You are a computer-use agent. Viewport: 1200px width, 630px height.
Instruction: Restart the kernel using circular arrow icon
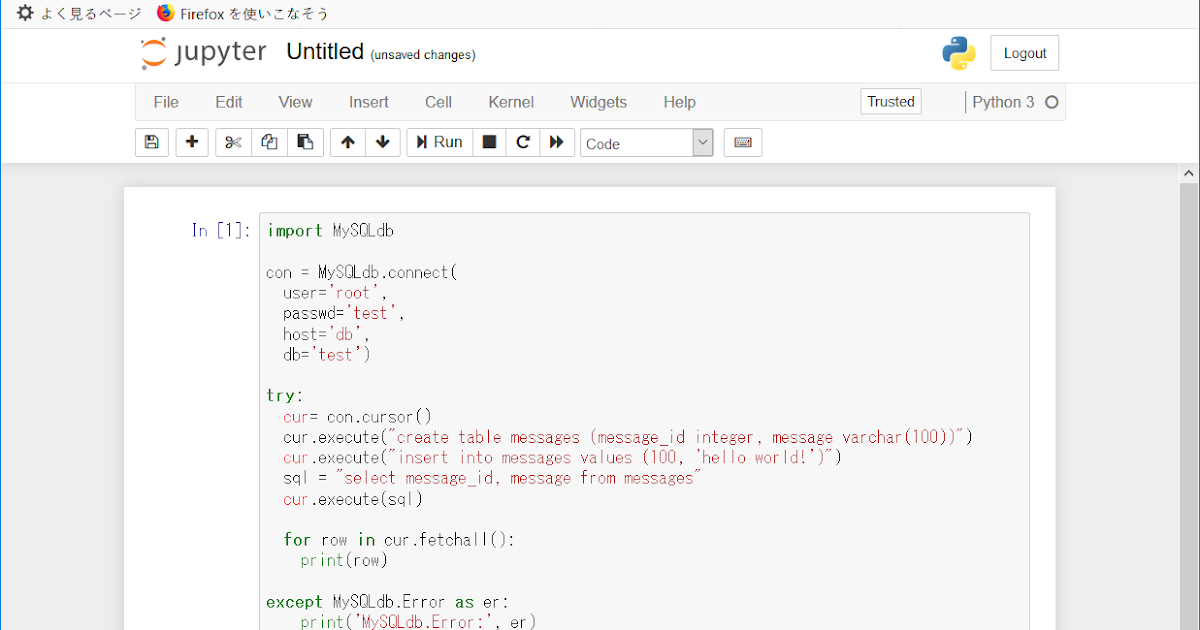pyautogui.click(x=522, y=142)
